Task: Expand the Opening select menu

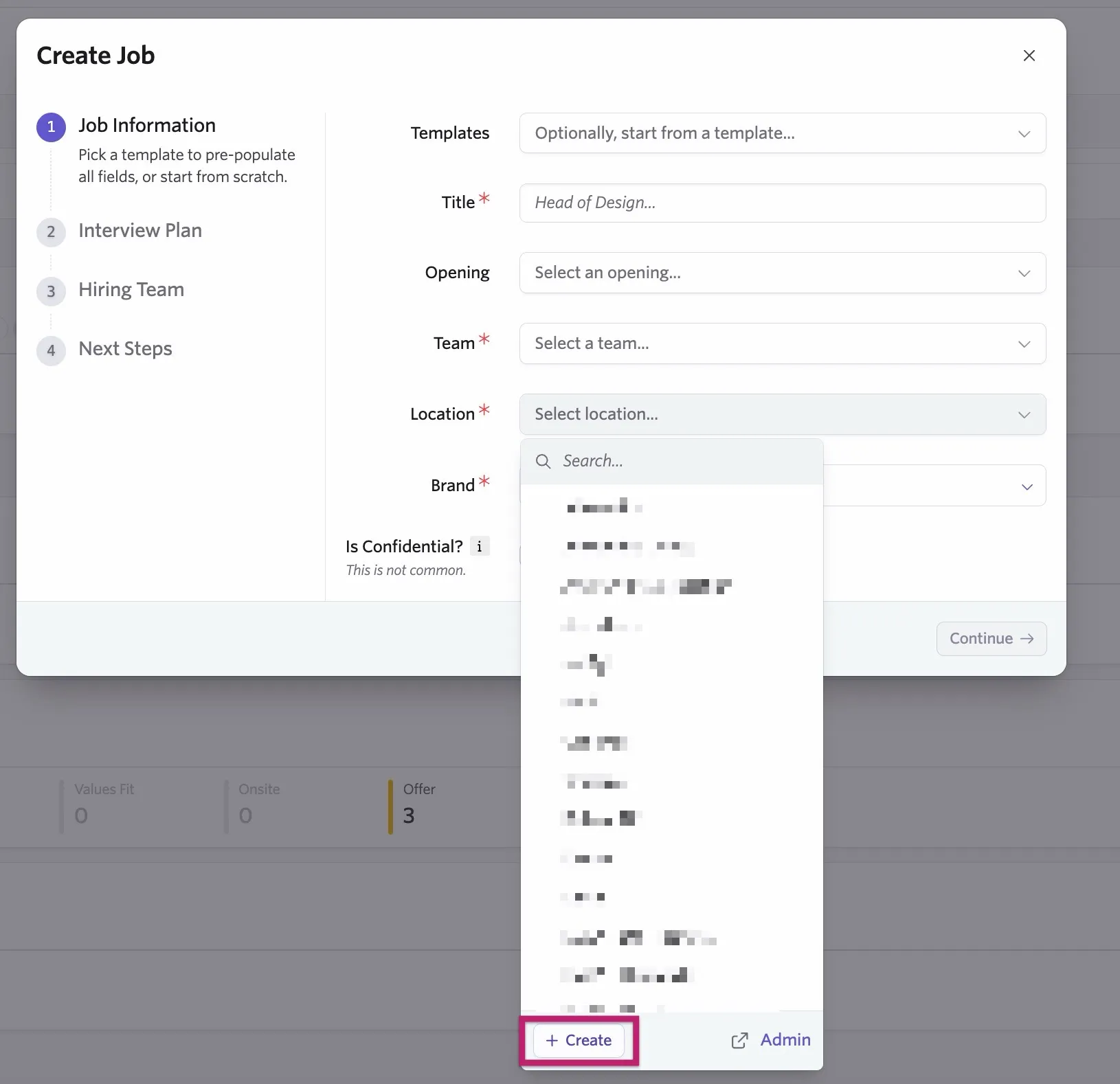Action: 783,273
